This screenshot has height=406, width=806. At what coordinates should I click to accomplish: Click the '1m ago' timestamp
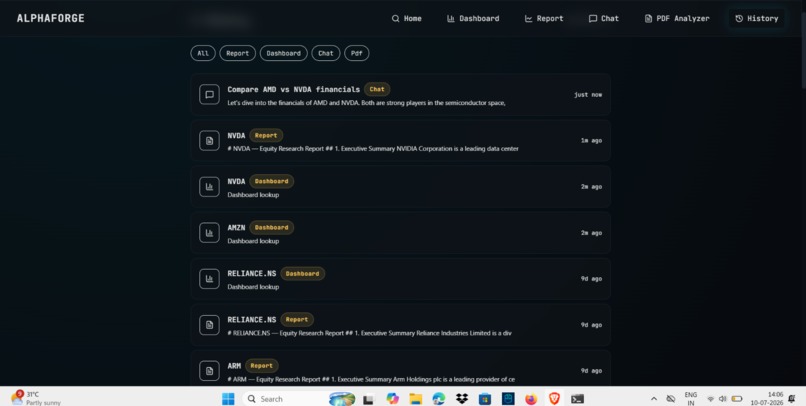591,140
